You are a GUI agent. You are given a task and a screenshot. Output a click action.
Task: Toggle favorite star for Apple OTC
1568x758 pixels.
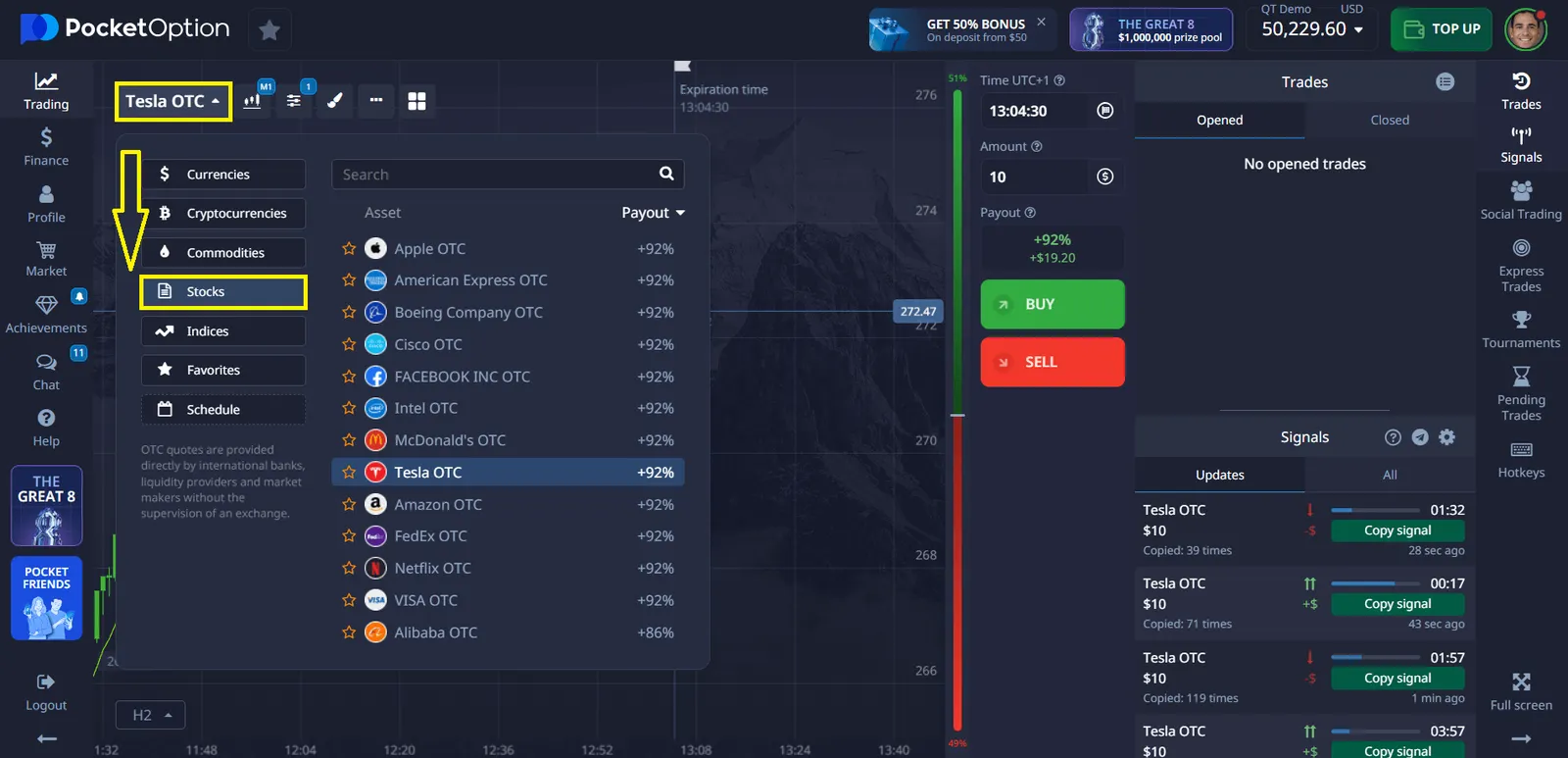click(x=349, y=249)
